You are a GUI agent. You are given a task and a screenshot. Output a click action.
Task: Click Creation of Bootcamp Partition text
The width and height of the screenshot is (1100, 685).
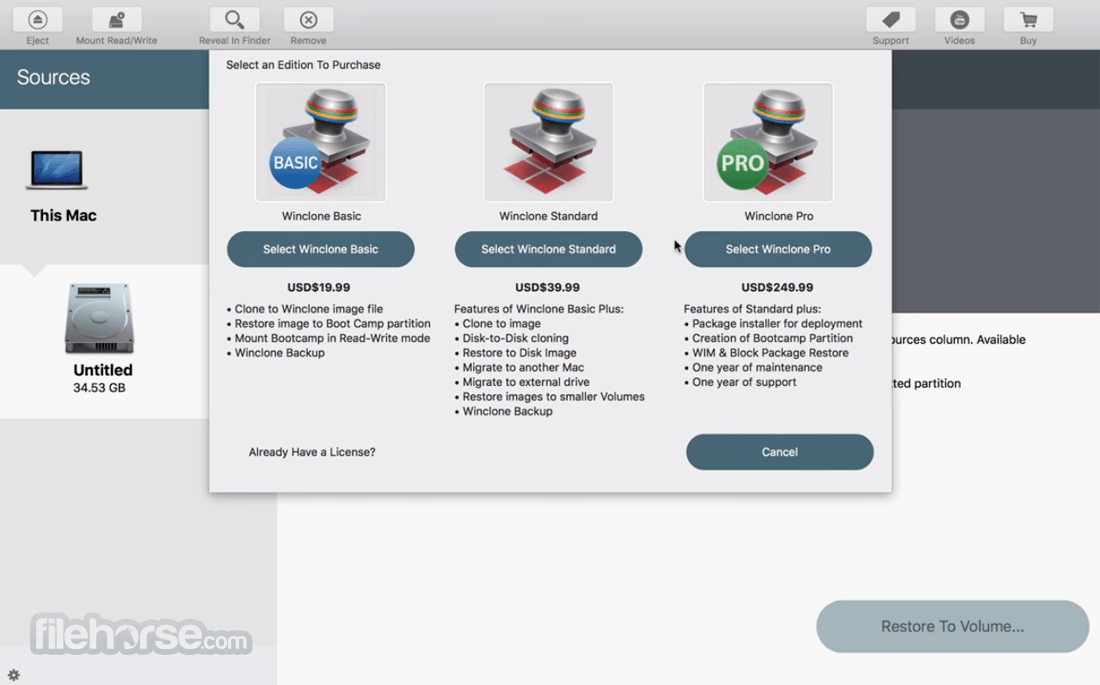click(x=772, y=338)
